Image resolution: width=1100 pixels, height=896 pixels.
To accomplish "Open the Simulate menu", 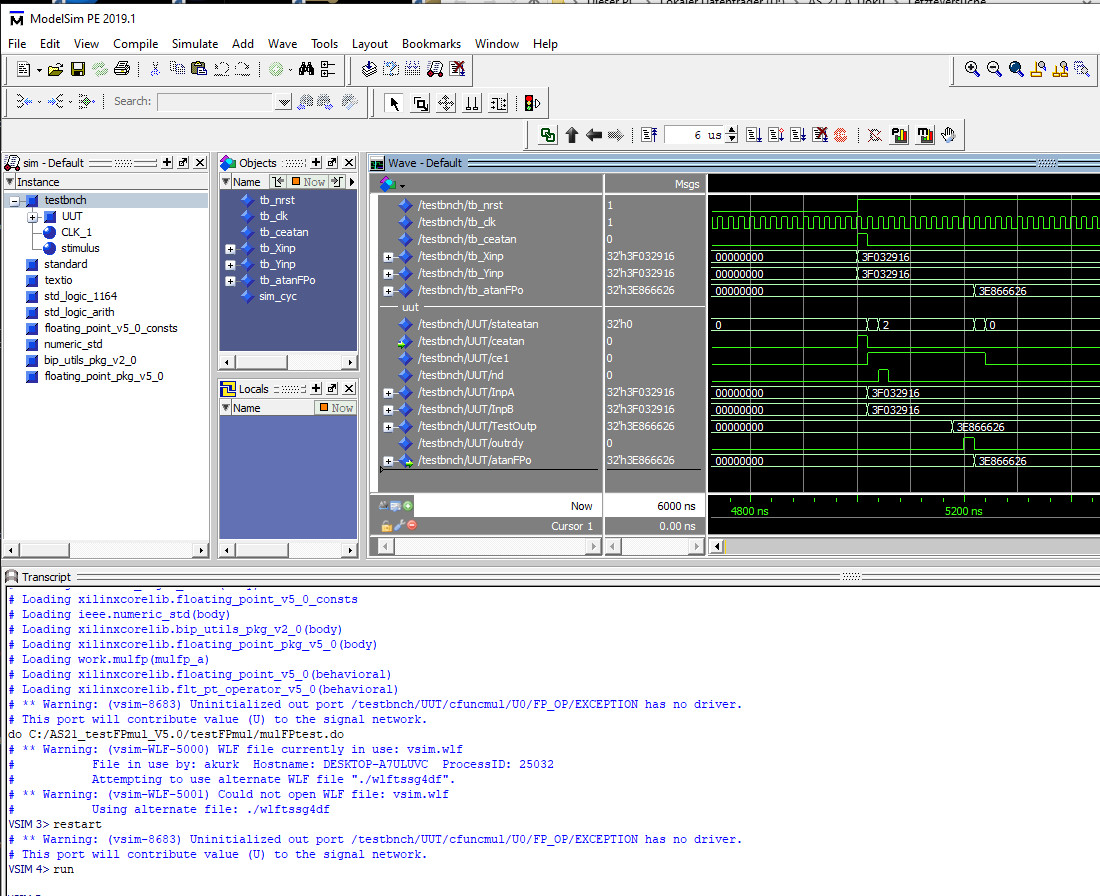I will 194,44.
